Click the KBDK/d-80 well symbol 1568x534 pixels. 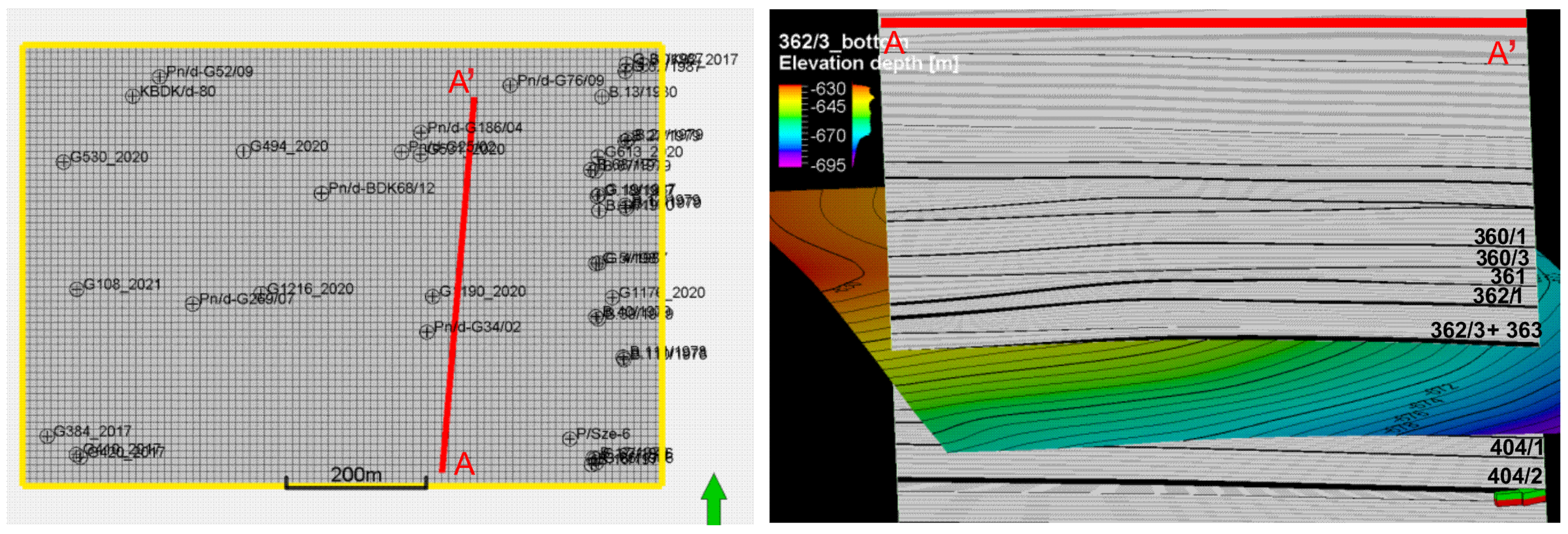[x=132, y=96]
